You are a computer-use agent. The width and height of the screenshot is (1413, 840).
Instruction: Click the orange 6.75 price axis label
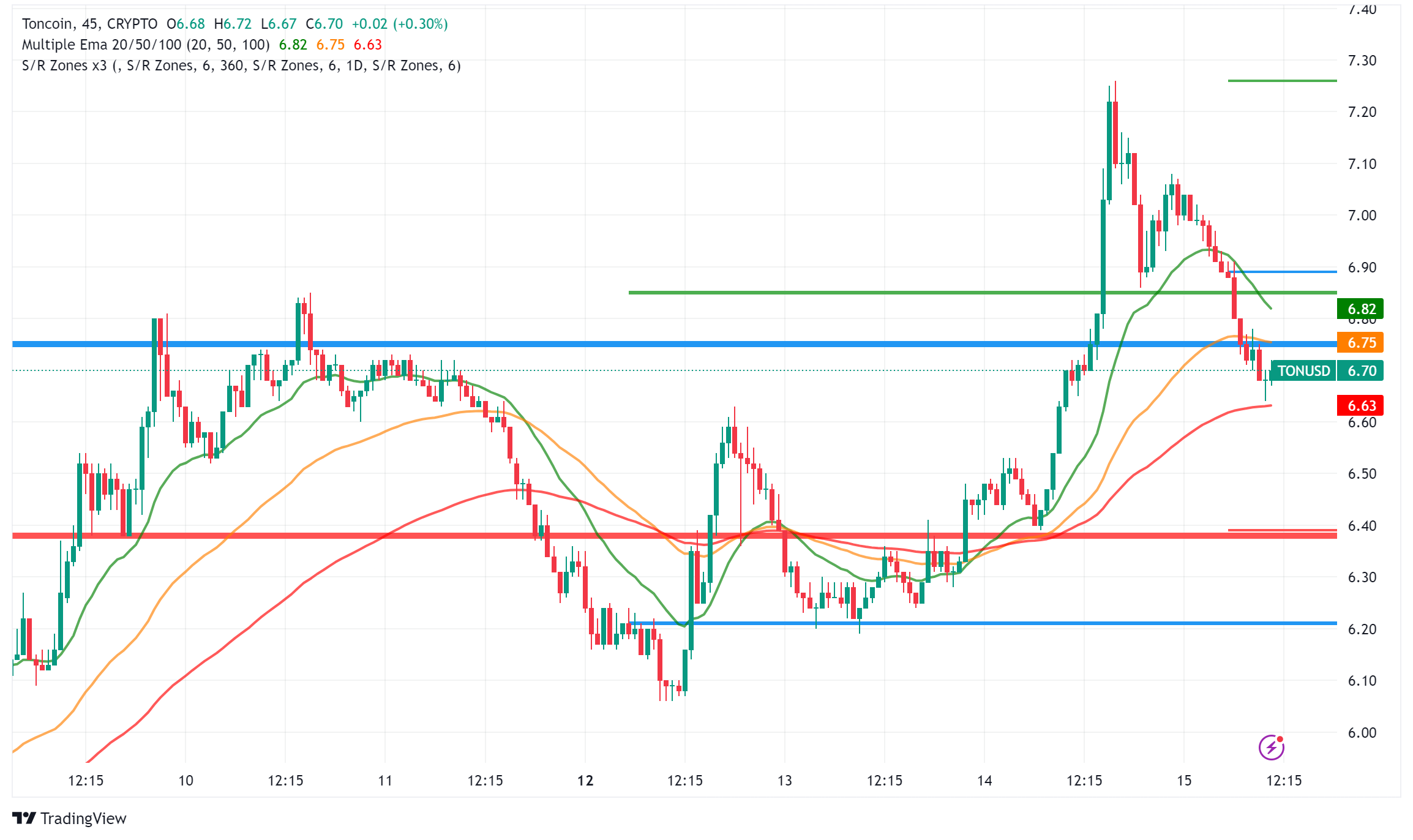[x=1360, y=343]
